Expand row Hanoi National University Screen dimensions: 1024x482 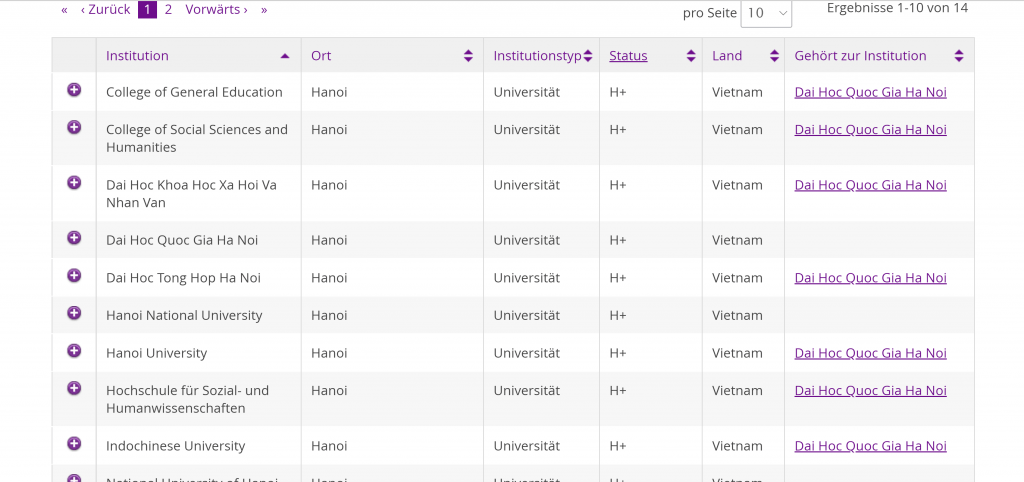[74, 313]
